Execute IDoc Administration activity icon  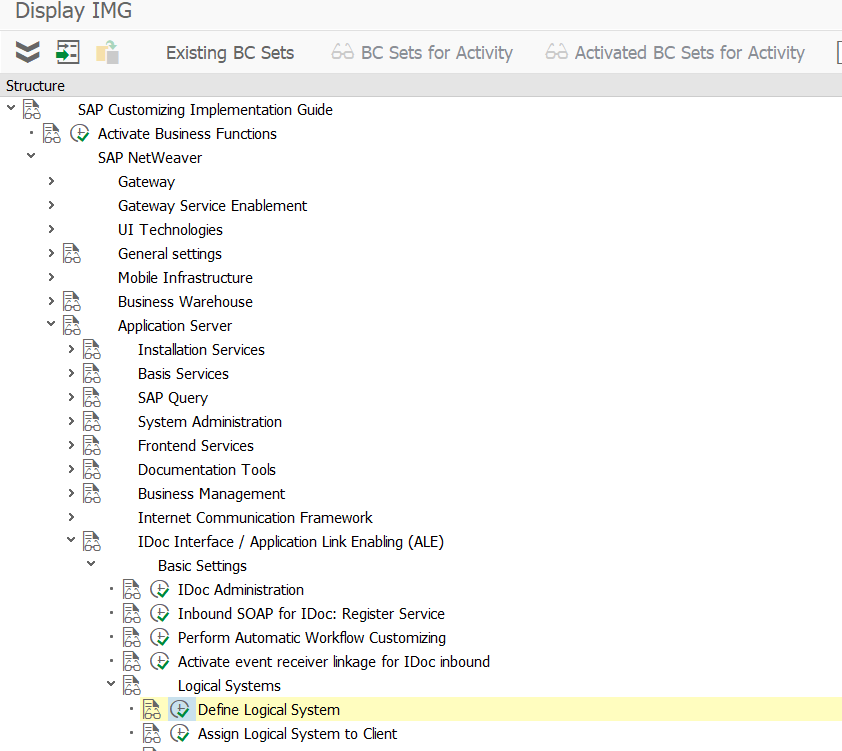coord(159,589)
